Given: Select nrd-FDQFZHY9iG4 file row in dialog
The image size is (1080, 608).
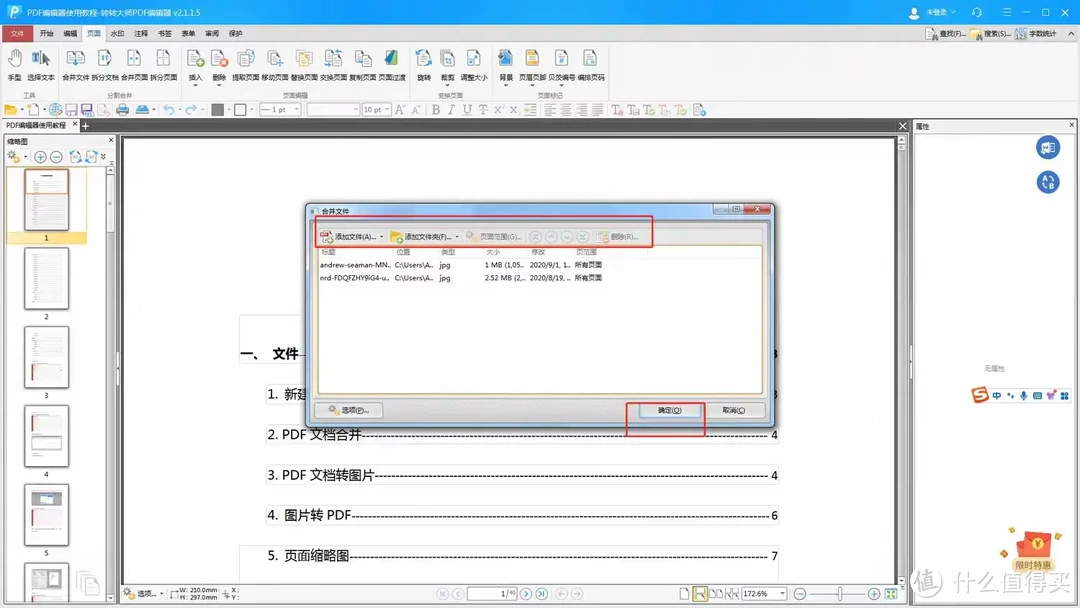Looking at the screenshot, I should click(540, 278).
